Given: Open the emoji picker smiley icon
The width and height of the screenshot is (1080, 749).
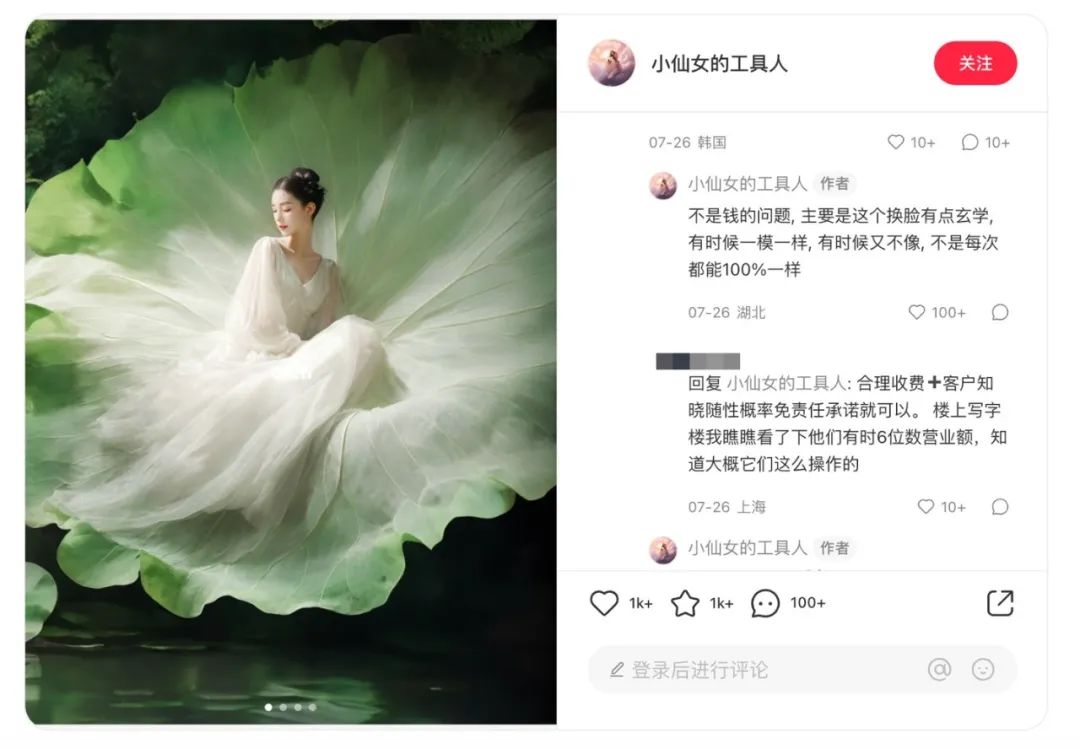Looking at the screenshot, I should [x=983, y=669].
